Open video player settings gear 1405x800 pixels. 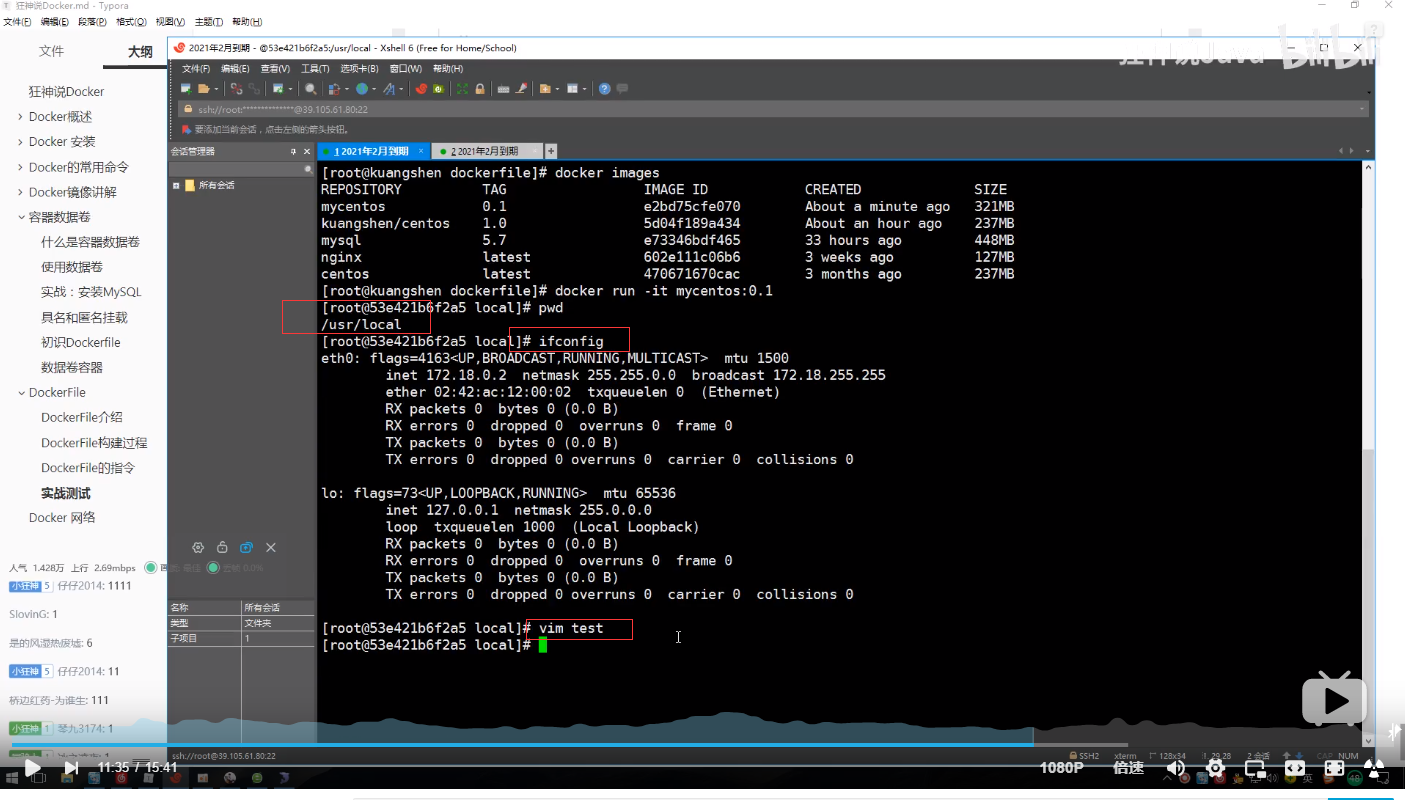[1216, 768]
